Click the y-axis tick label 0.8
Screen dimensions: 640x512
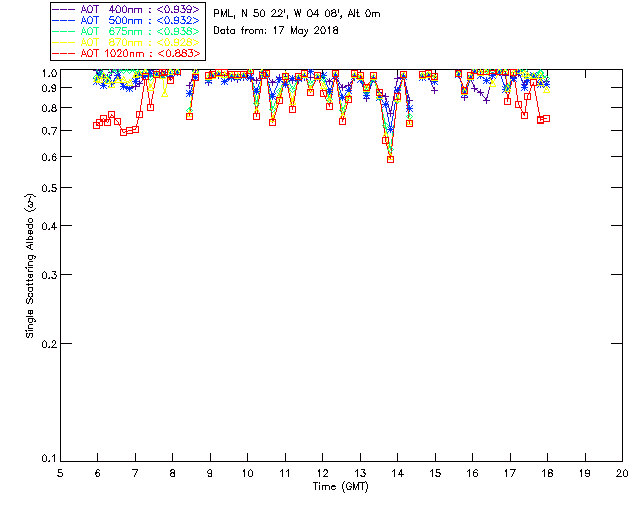coord(49,108)
